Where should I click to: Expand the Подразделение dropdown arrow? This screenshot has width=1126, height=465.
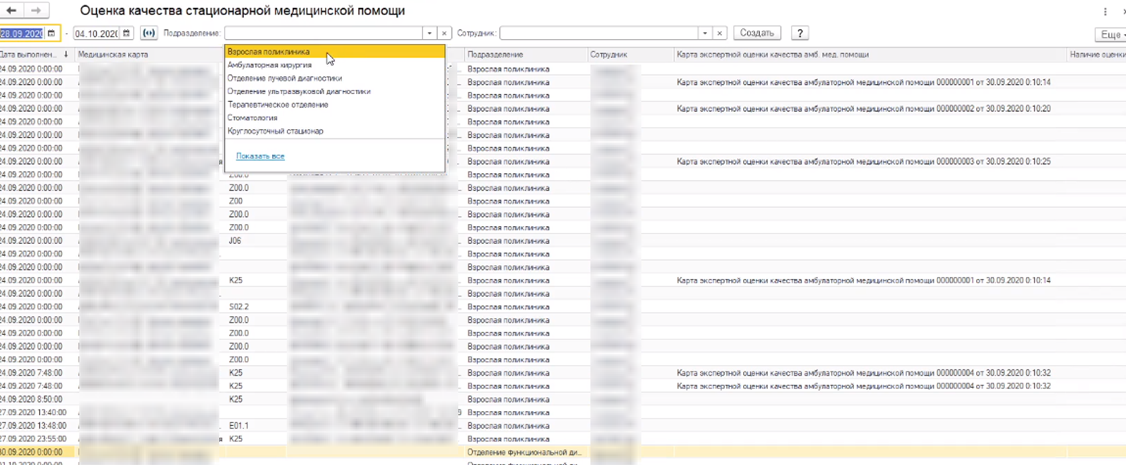point(429,33)
